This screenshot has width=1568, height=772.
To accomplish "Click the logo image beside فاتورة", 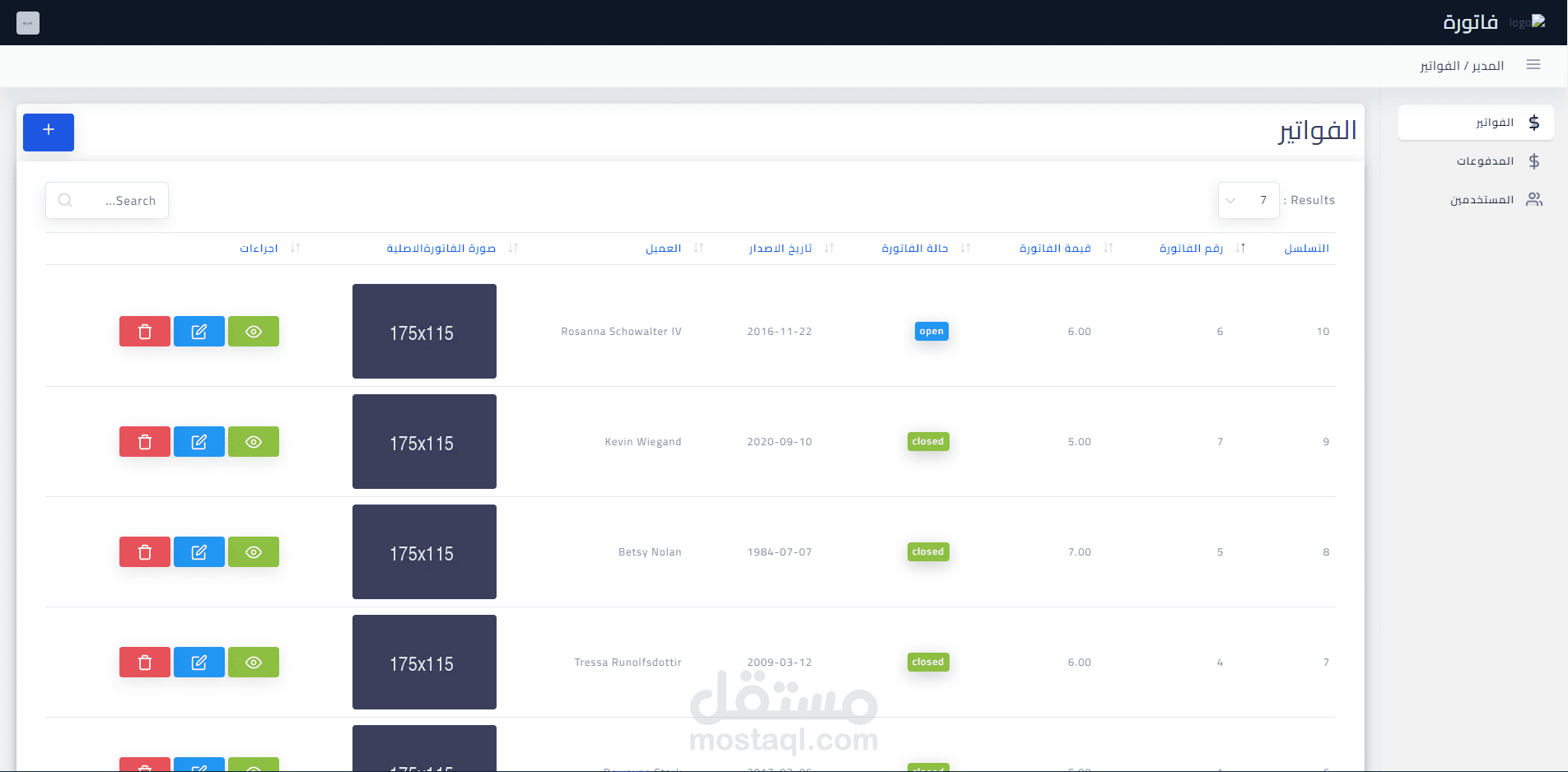I will click(1527, 22).
